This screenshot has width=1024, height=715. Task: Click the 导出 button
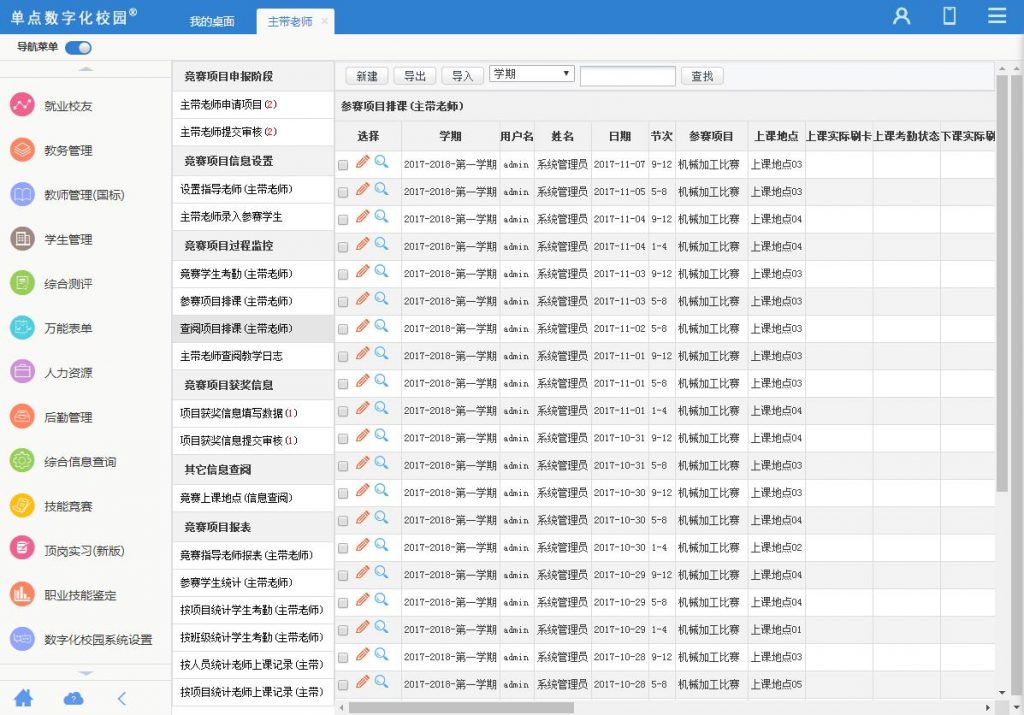click(415, 76)
